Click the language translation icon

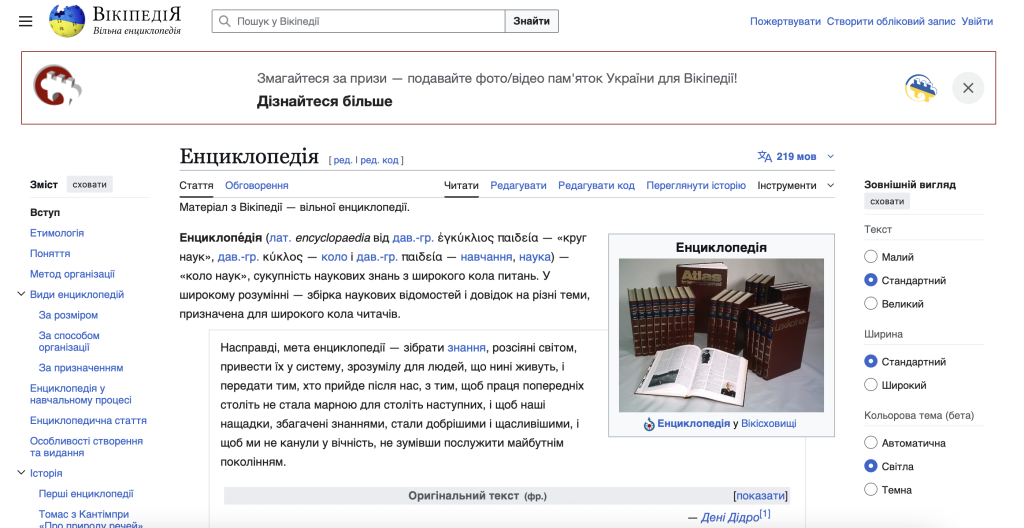[x=765, y=156]
